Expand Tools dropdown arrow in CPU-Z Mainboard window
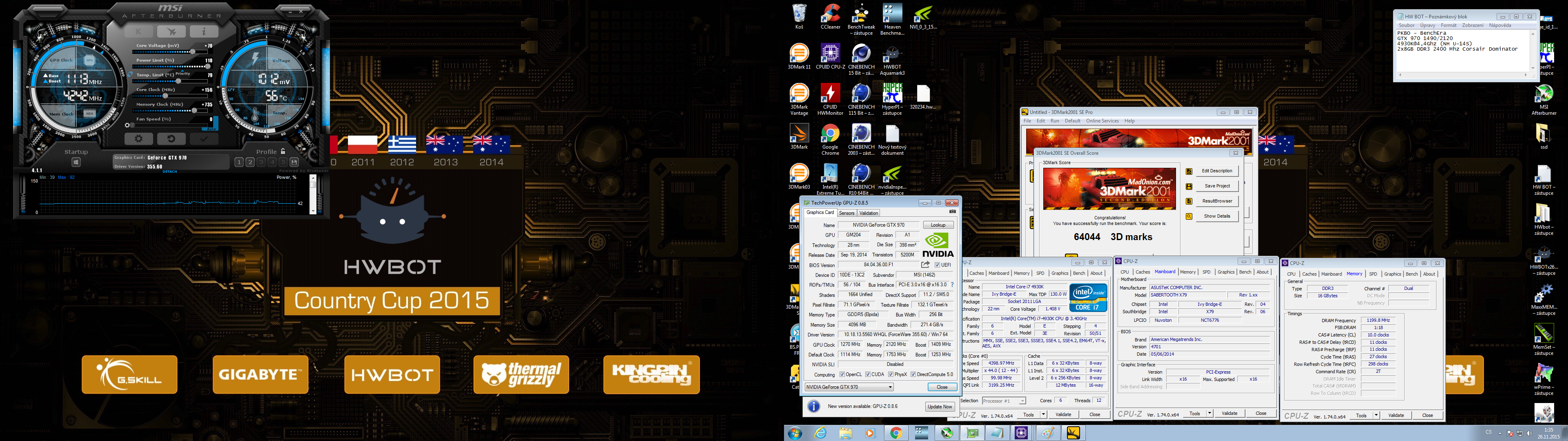The image size is (1568, 441). 1210,413
